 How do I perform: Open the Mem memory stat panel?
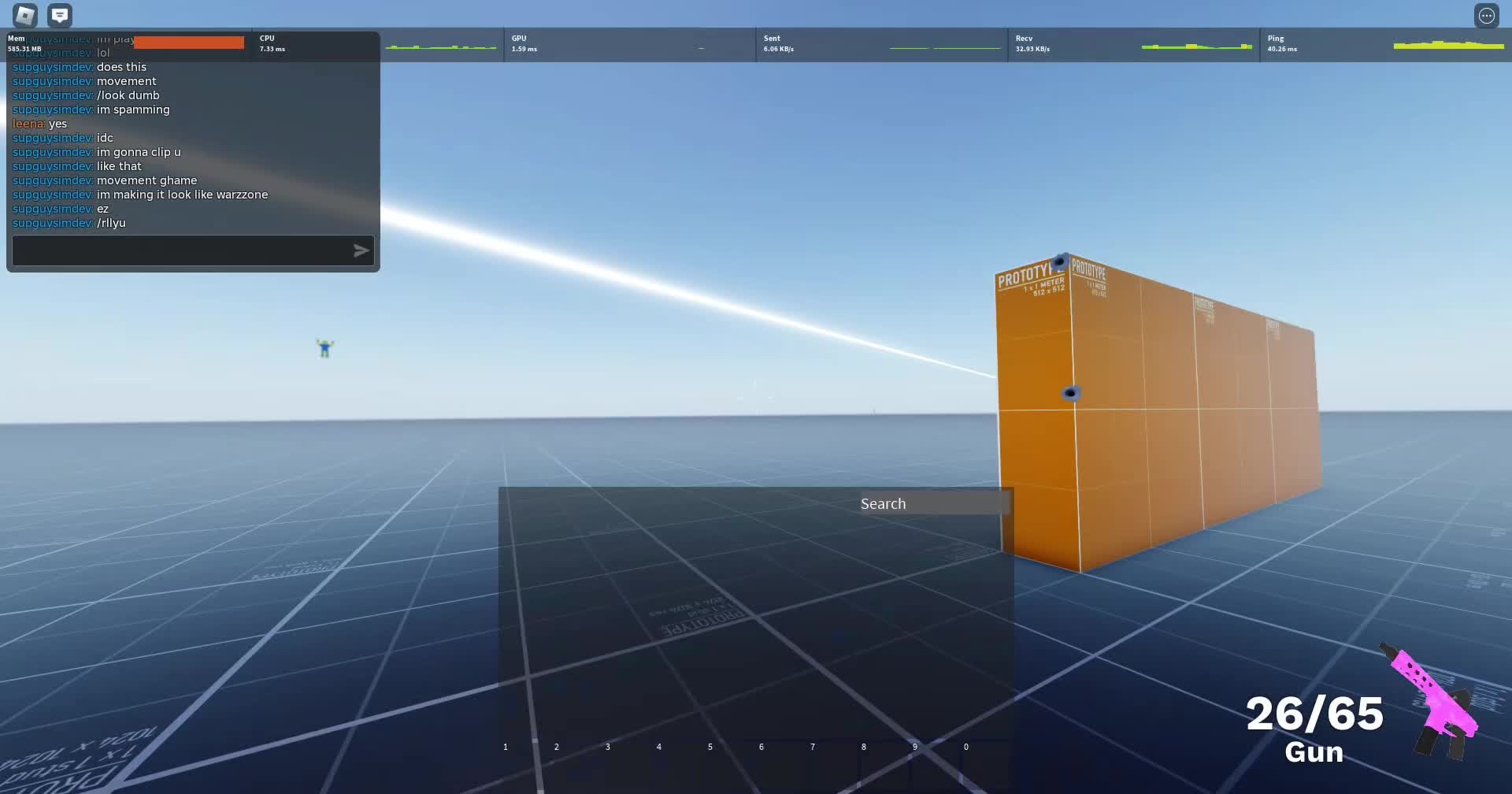click(x=126, y=44)
